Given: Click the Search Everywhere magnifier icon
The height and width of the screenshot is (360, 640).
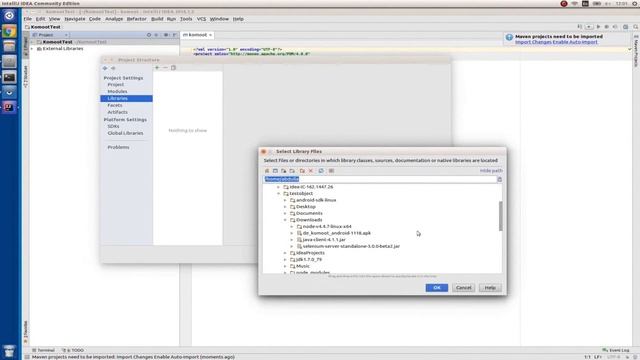Looking at the screenshot, I should point(636,27).
